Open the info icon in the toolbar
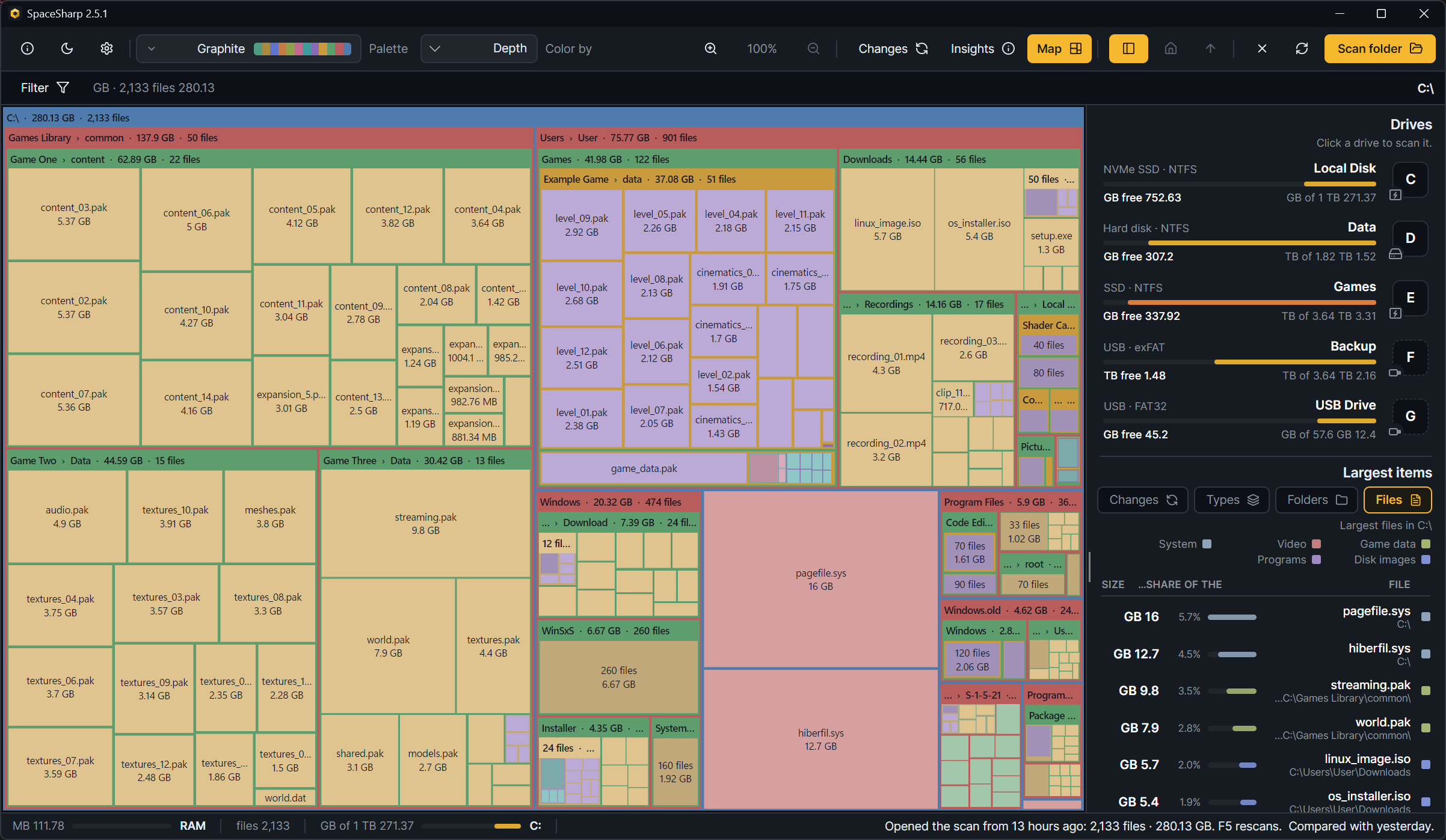The height and width of the screenshot is (840, 1446). click(x=27, y=49)
